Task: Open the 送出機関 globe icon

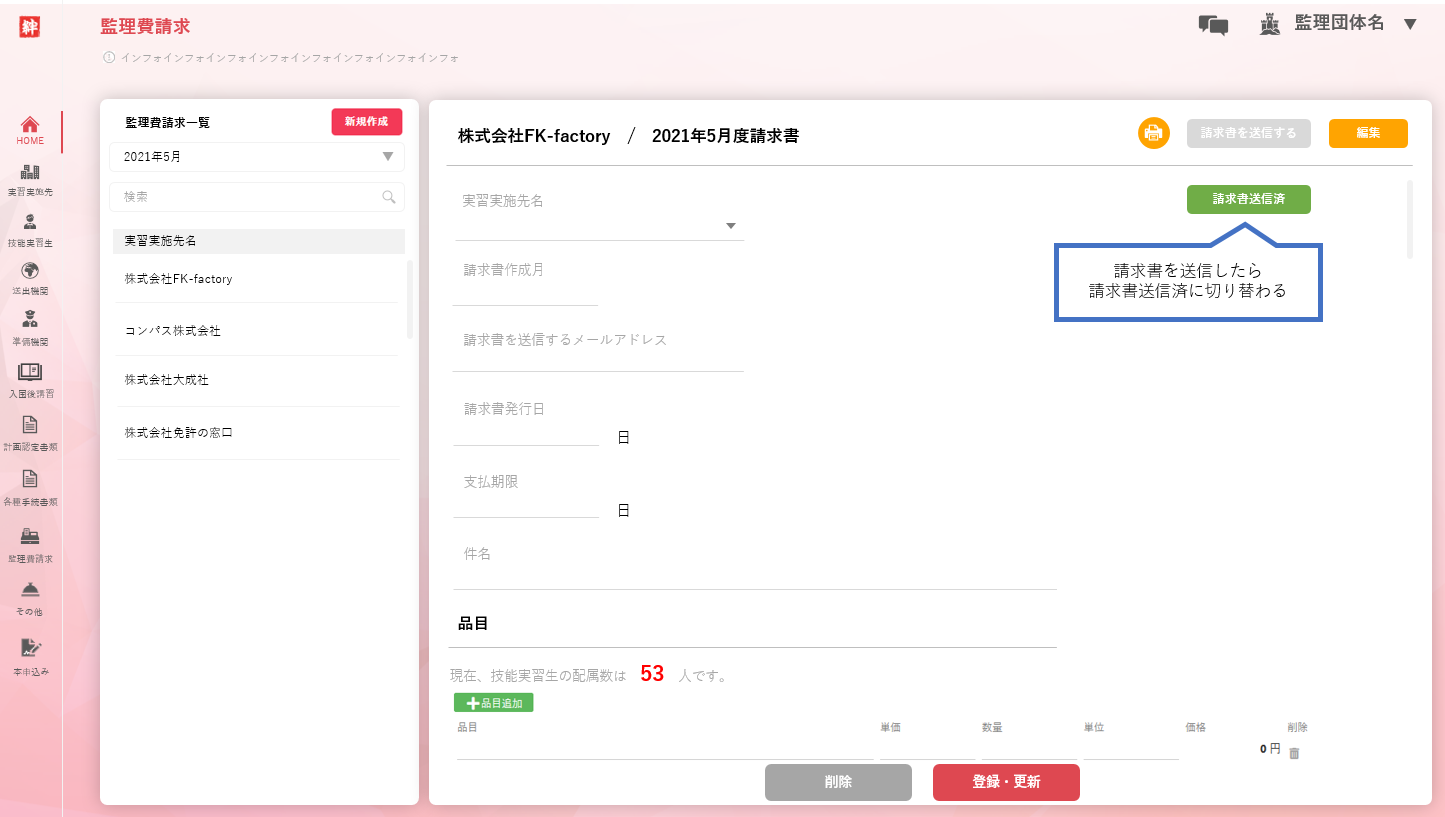Action: [x=30, y=272]
